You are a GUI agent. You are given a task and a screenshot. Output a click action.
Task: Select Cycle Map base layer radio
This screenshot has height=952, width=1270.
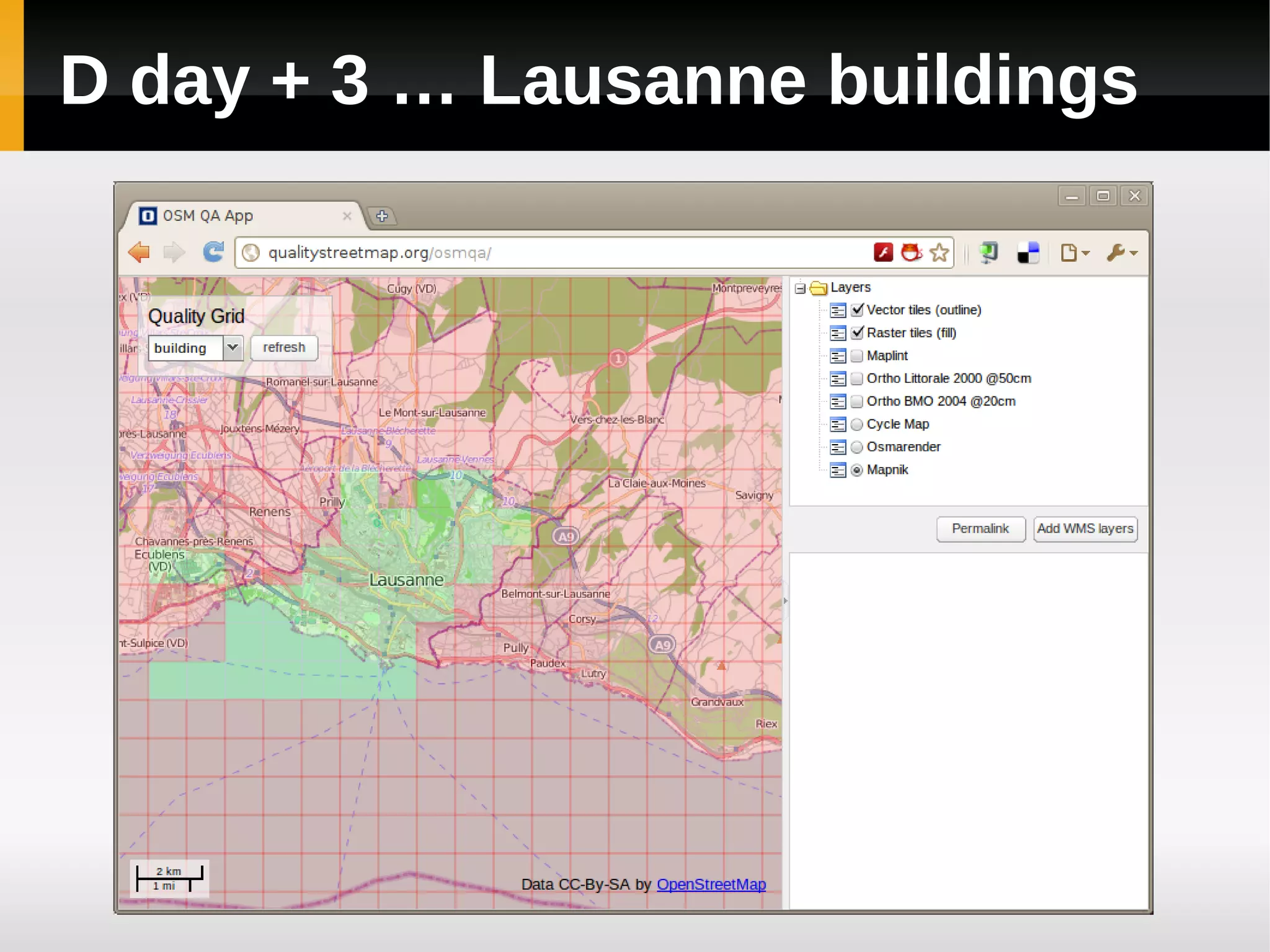[x=856, y=424]
